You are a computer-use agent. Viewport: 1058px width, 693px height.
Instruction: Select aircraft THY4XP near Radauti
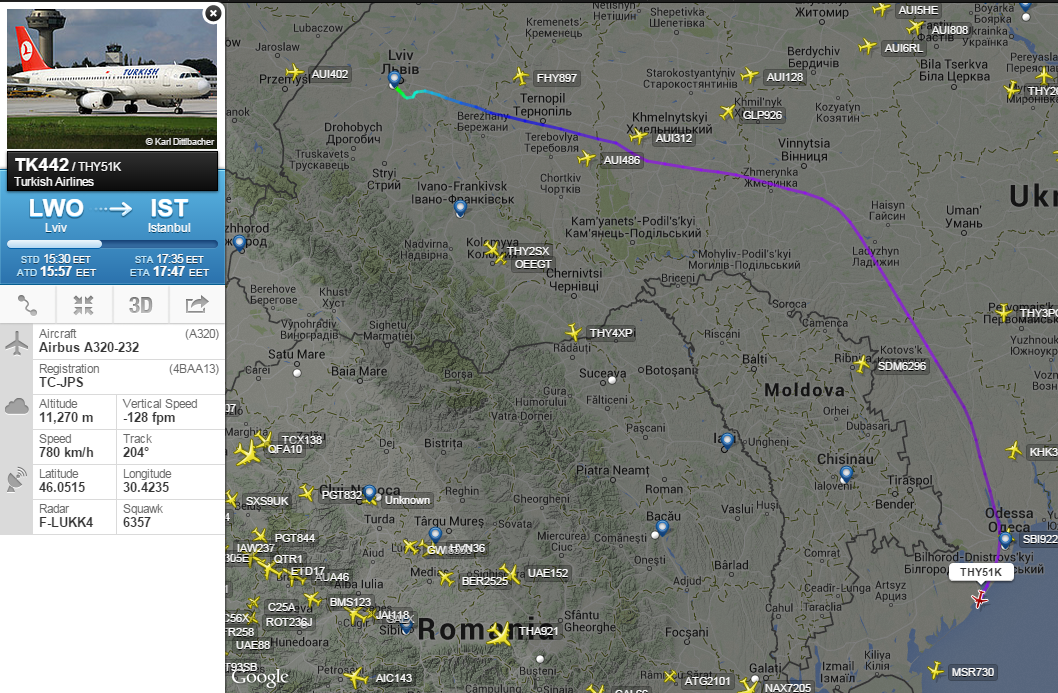click(x=574, y=332)
